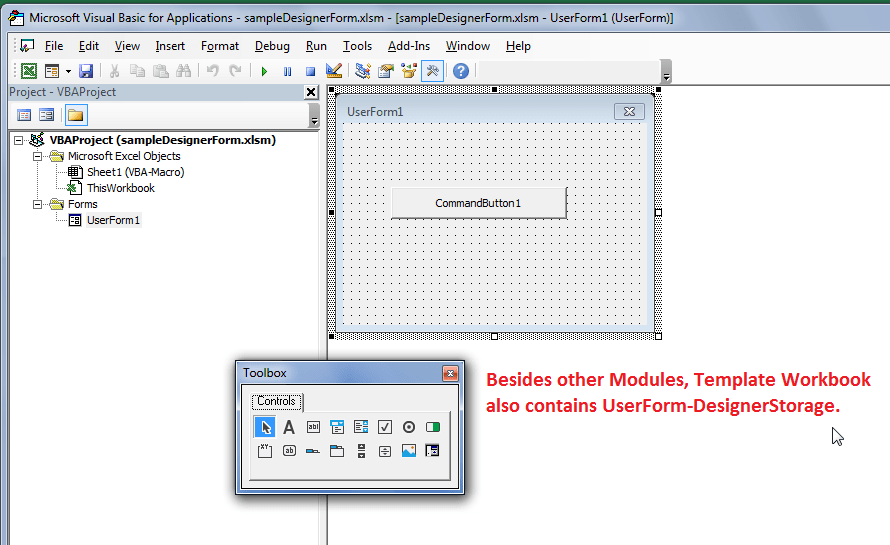The image size is (890, 545).
Task: Collapse the VBAProject tree node
Action: tap(18, 140)
